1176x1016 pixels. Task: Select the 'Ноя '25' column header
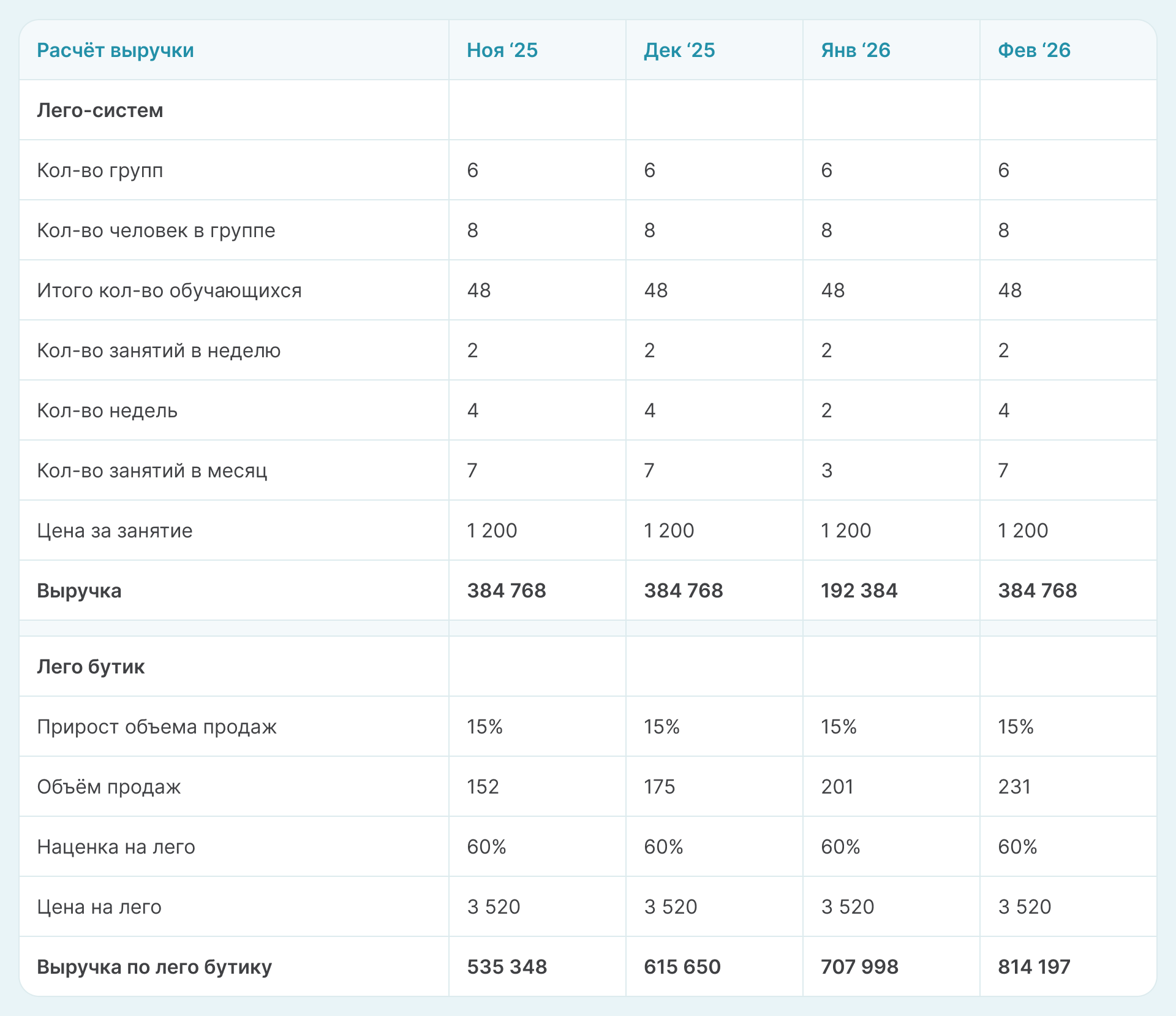click(502, 50)
